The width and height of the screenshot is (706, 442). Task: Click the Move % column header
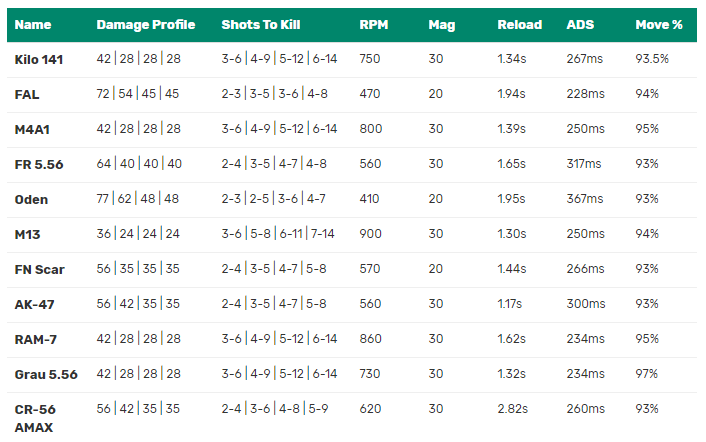click(x=659, y=25)
